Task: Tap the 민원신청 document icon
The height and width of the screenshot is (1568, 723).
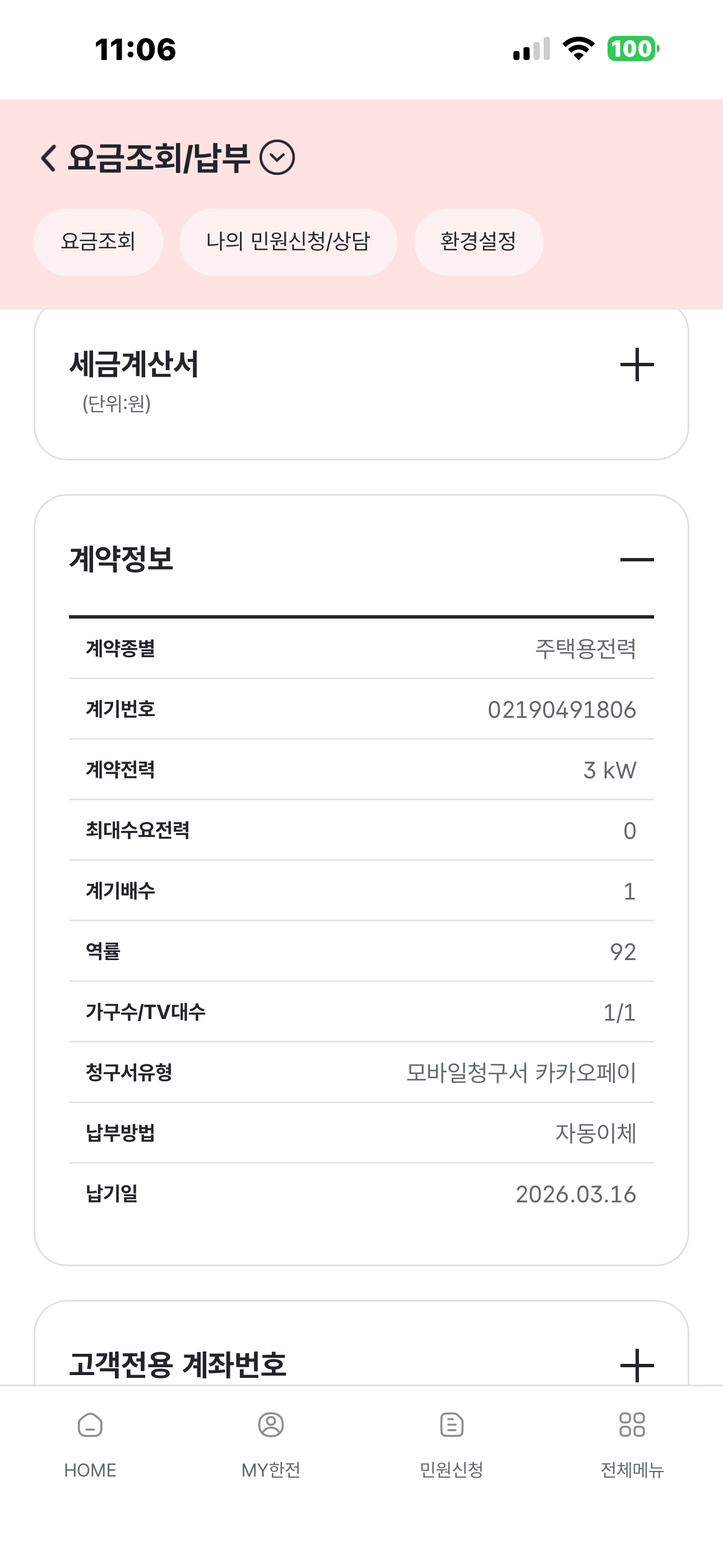Action: [452, 1426]
